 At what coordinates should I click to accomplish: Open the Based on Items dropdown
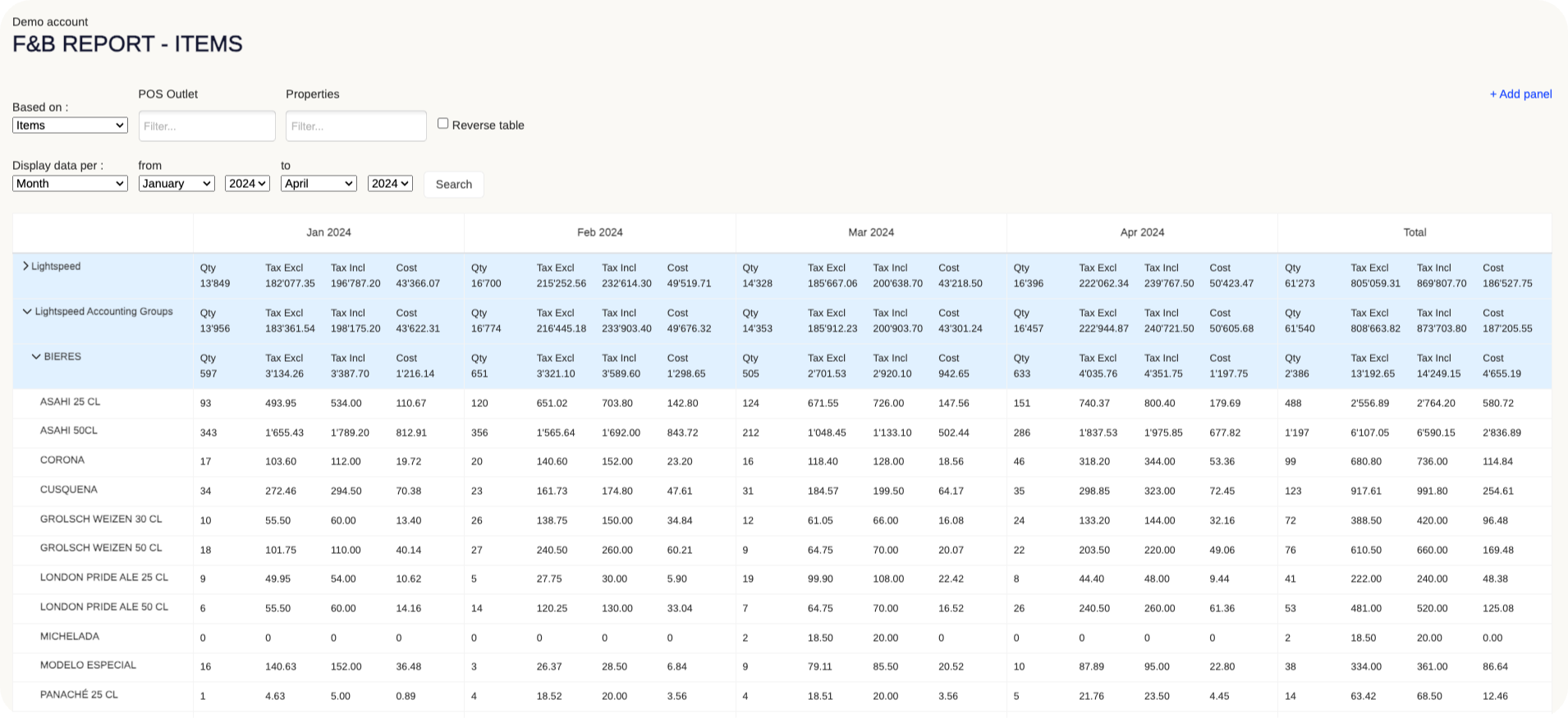pyautogui.click(x=70, y=126)
